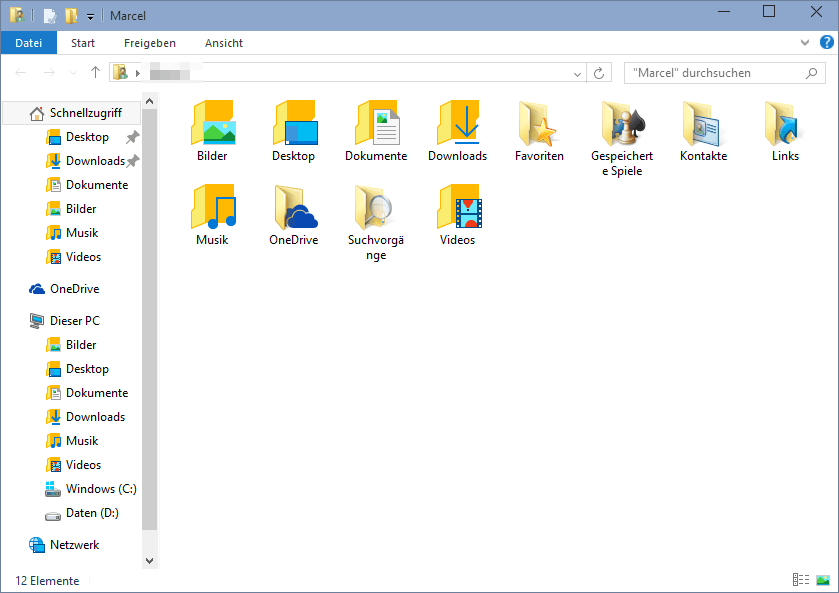Click the back navigation arrow

coord(20,72)
